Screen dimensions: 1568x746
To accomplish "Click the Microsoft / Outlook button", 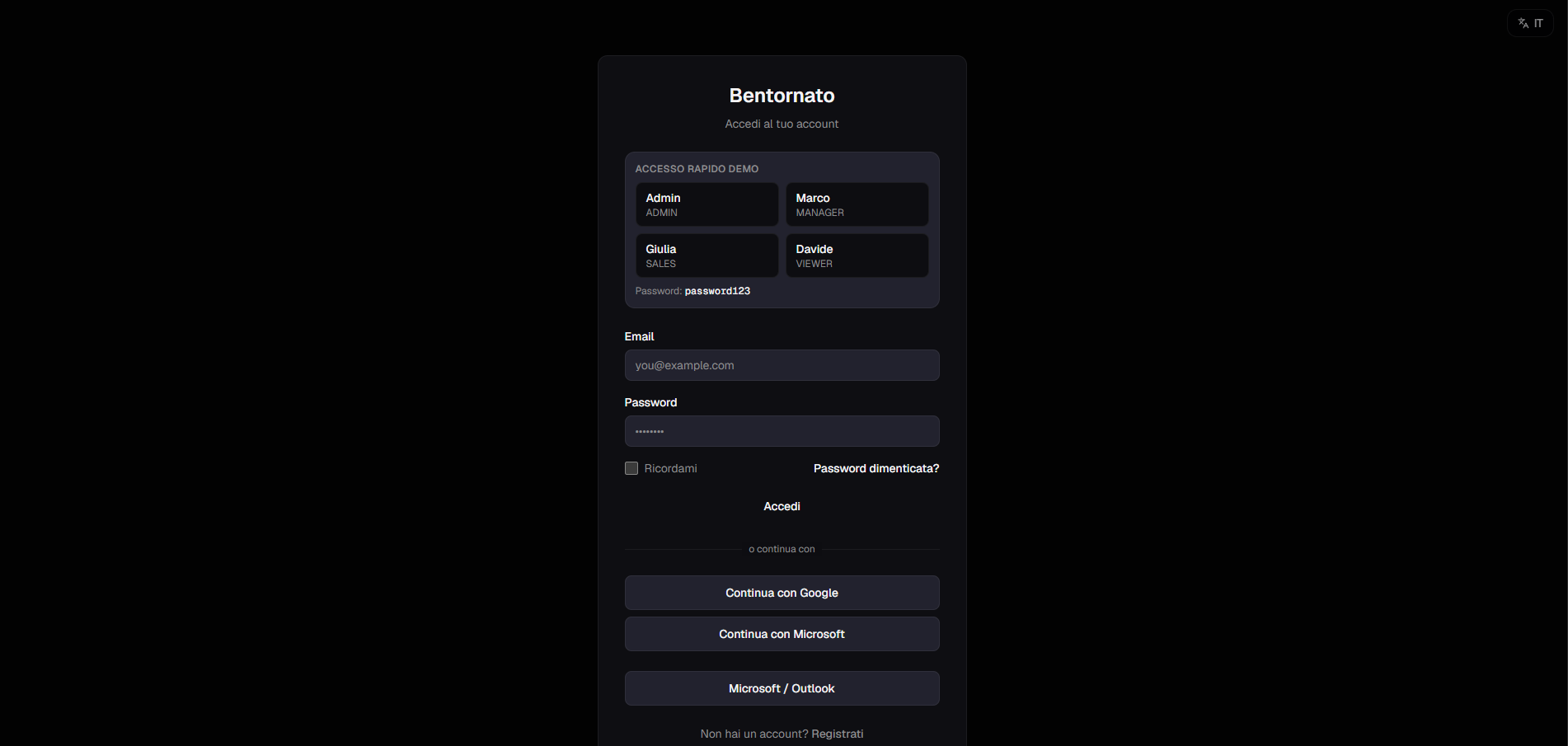I will [x=782, y=688].
